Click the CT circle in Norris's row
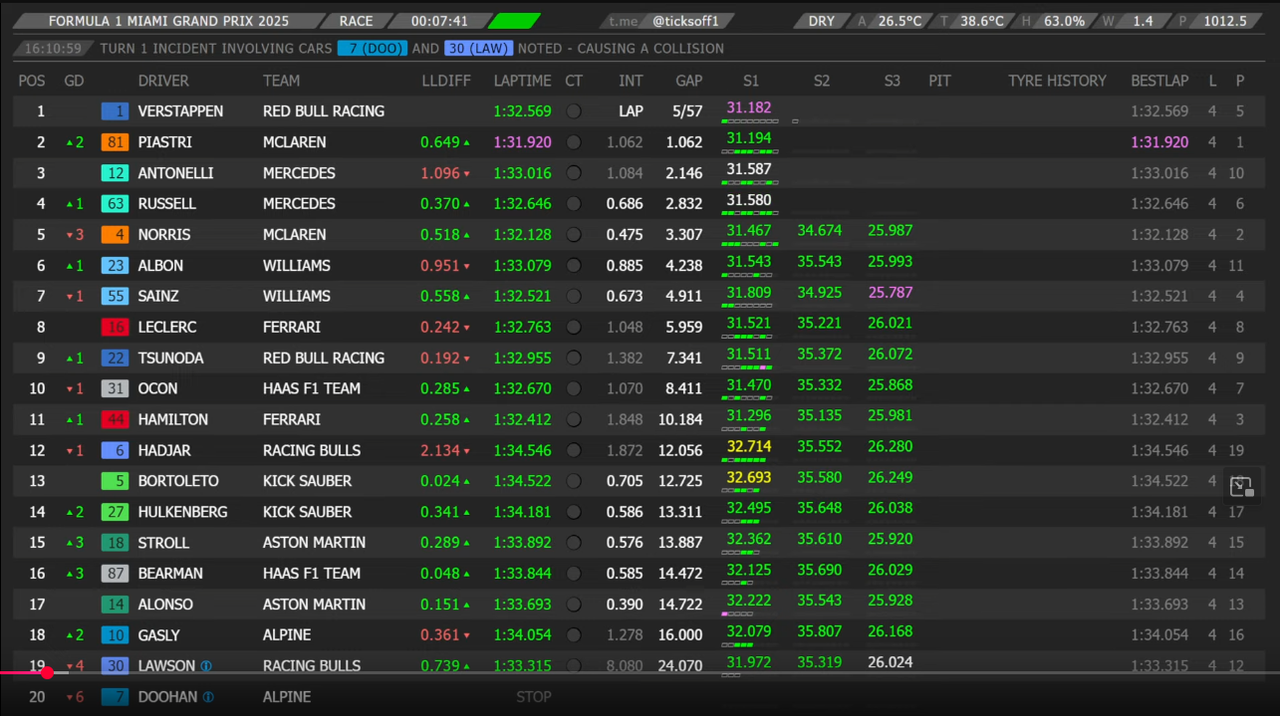This screenshot has height=716, width=1280. 574,235
